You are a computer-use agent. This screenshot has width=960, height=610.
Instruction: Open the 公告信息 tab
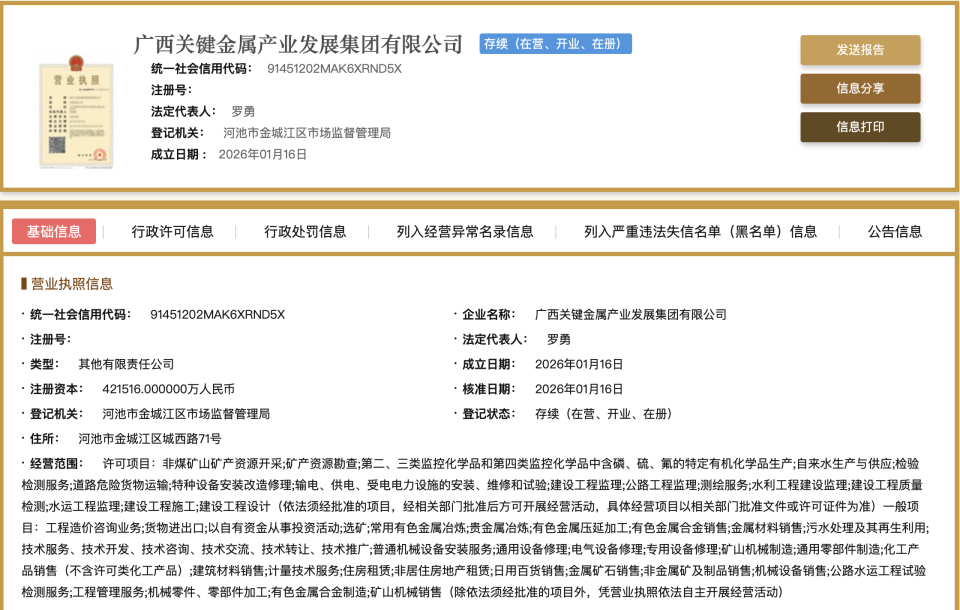click(895, 232)
